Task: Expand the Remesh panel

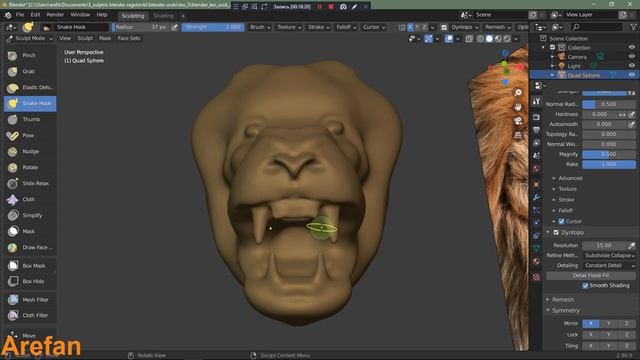Action: tap(562, 300)
